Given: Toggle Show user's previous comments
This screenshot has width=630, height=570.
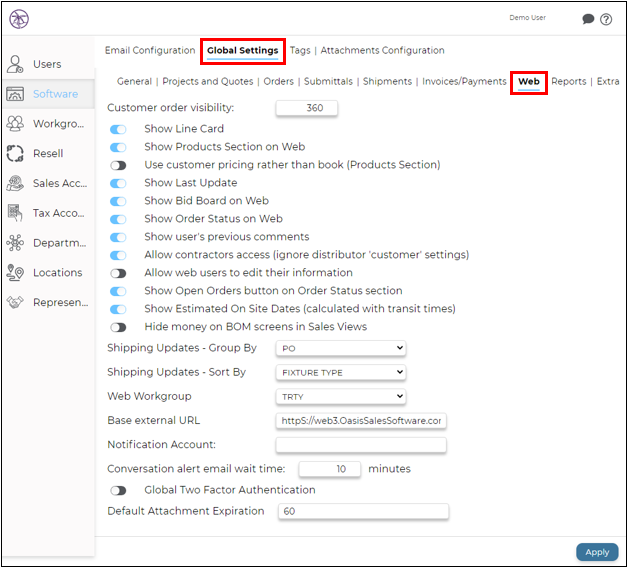Looking at the screenshot, I should [x=118, y=237].
